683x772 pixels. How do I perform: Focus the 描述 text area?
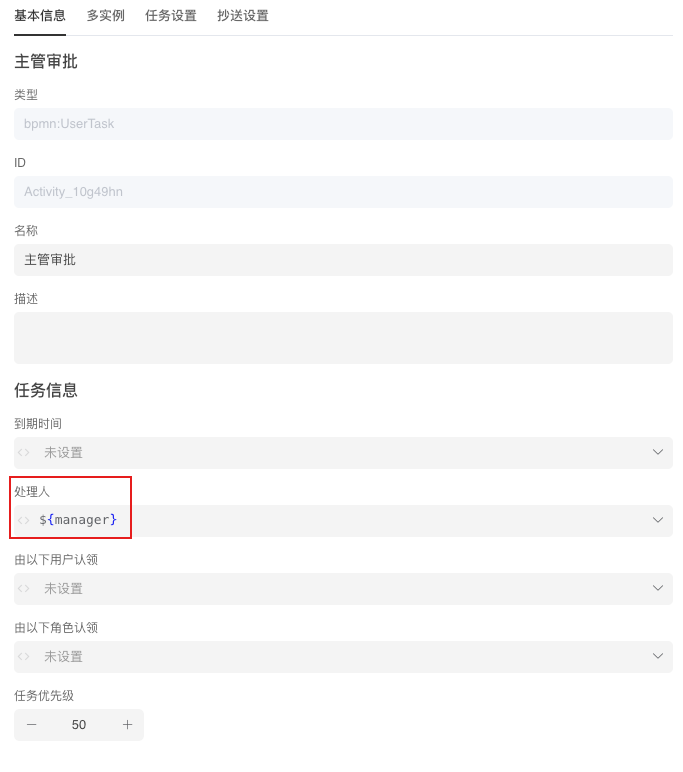343,338
